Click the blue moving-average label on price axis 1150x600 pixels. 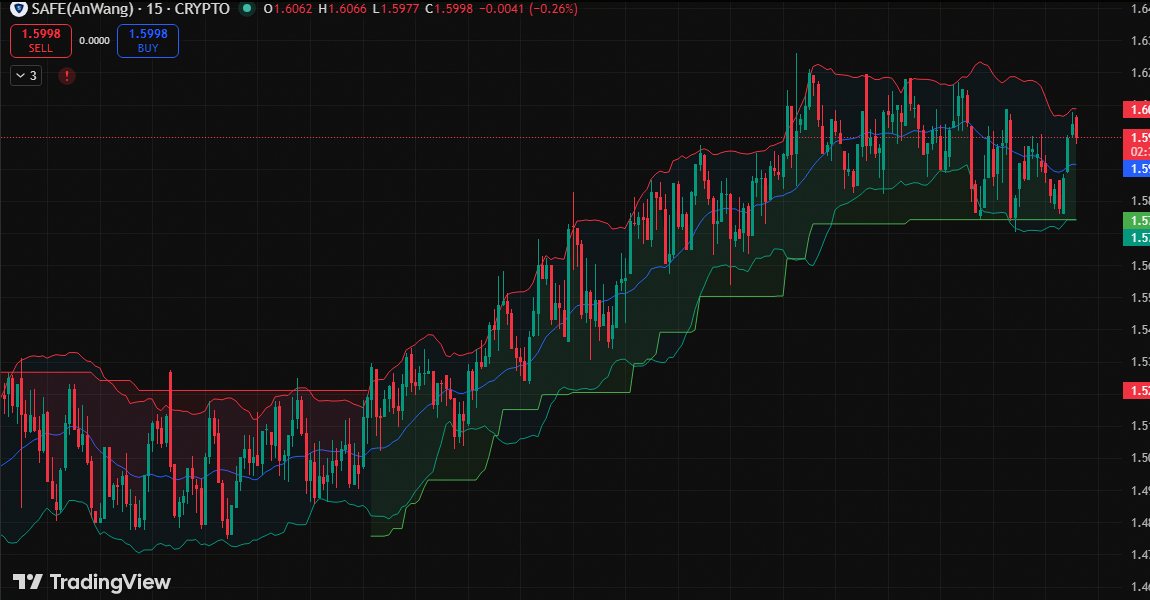(x=1137, y=169)
